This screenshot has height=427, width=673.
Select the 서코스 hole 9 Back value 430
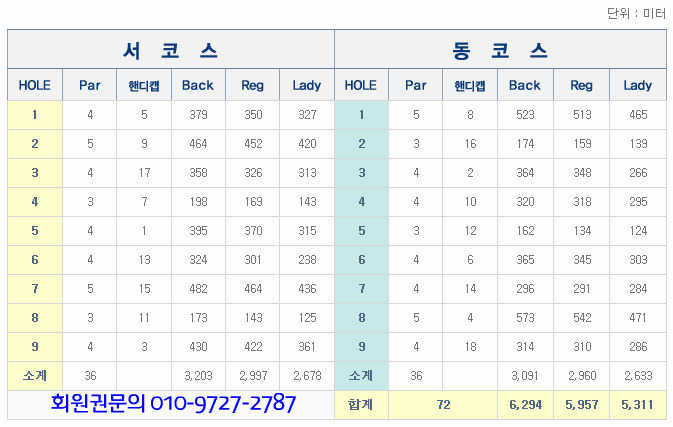click(x=198, y=347)
